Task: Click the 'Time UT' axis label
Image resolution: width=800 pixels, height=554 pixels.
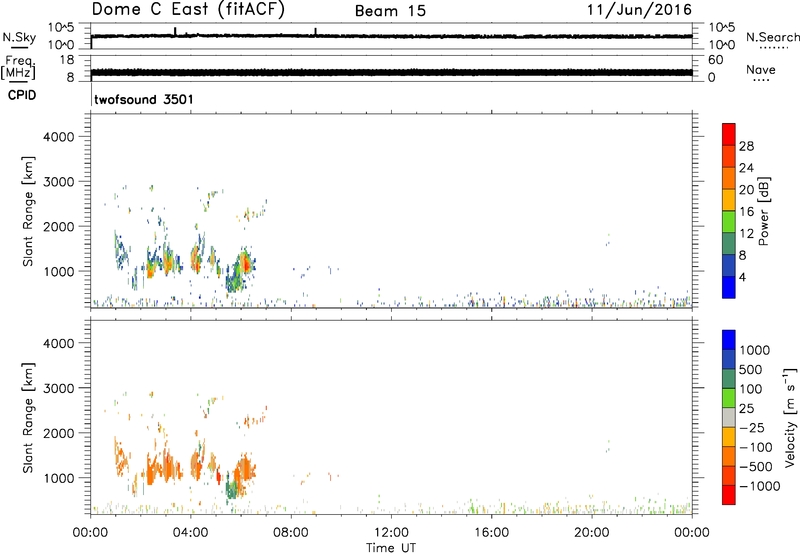Action: point(391,548)
